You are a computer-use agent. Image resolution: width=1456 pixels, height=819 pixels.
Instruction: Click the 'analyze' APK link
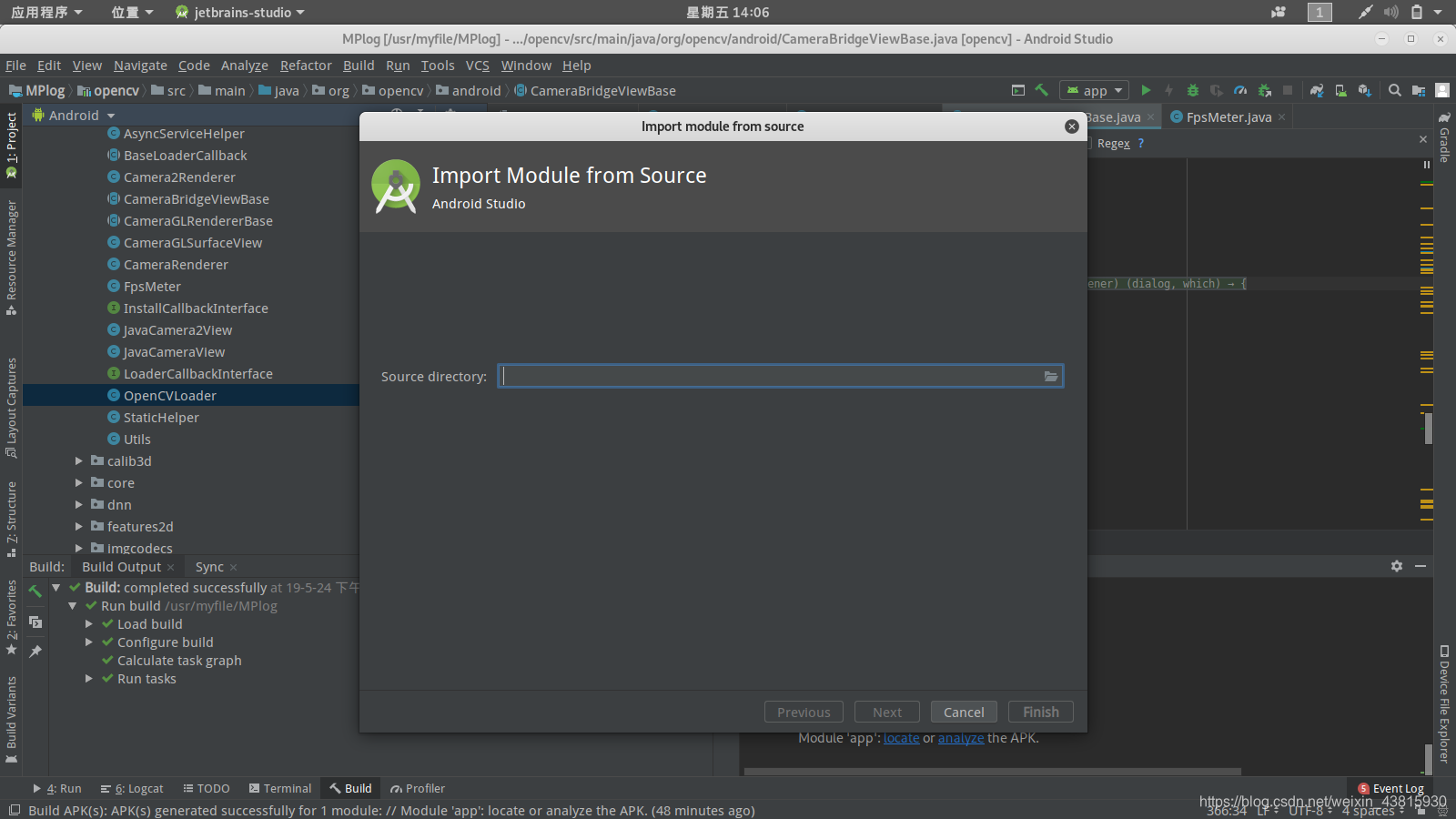point(961,738)
